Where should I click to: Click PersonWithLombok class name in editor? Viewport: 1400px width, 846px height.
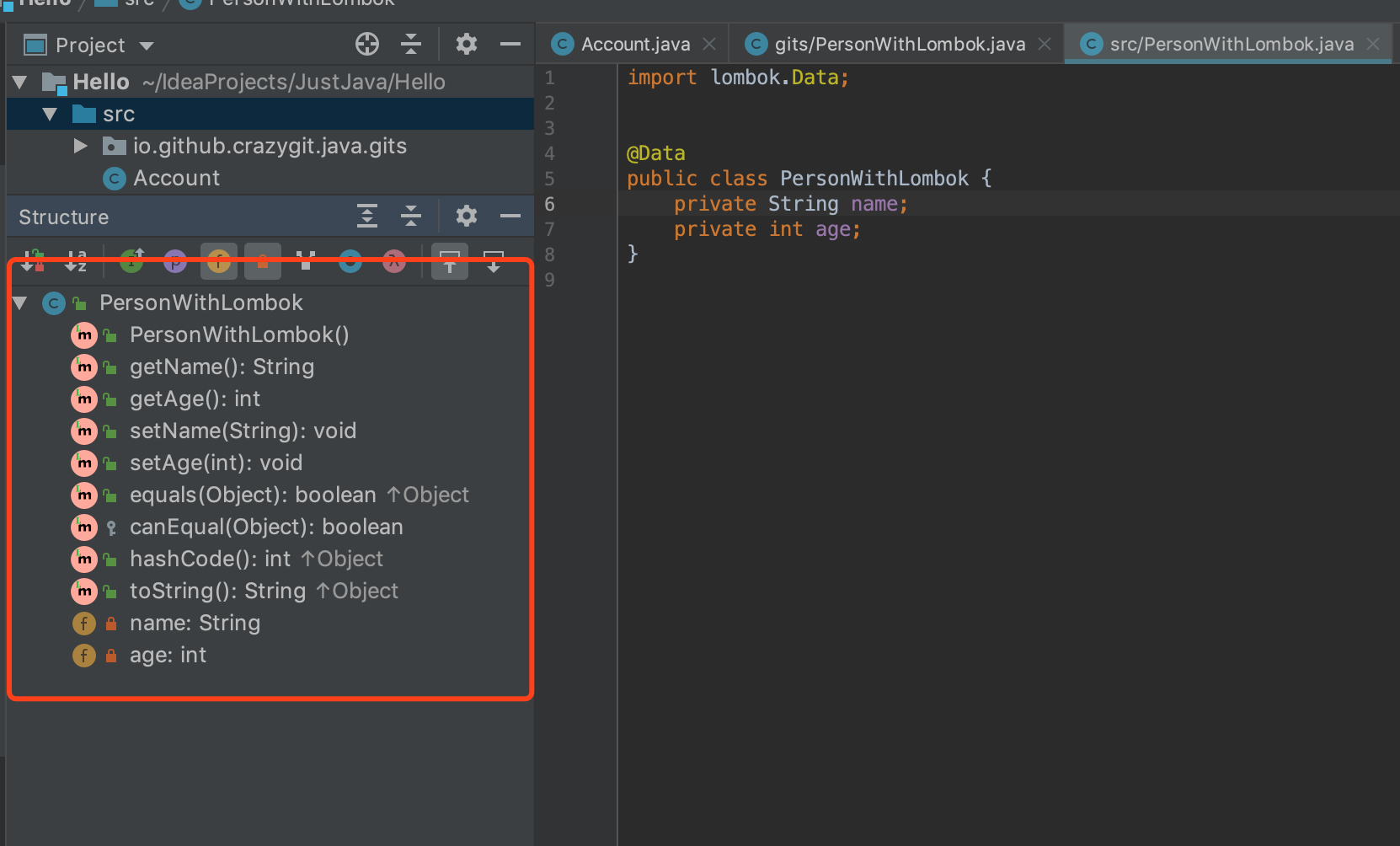tap(874, 179)
